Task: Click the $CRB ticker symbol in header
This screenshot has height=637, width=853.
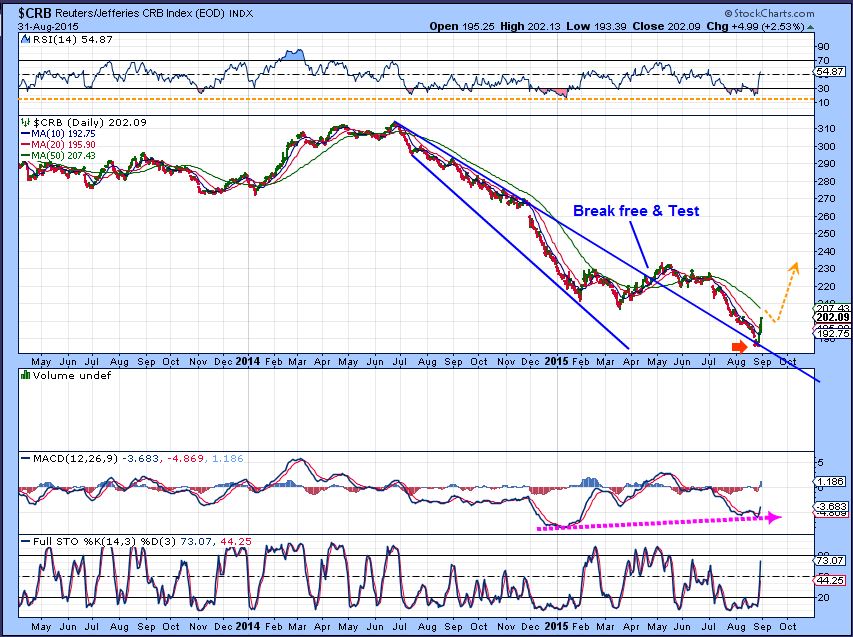Action: (x=35, y=13)
